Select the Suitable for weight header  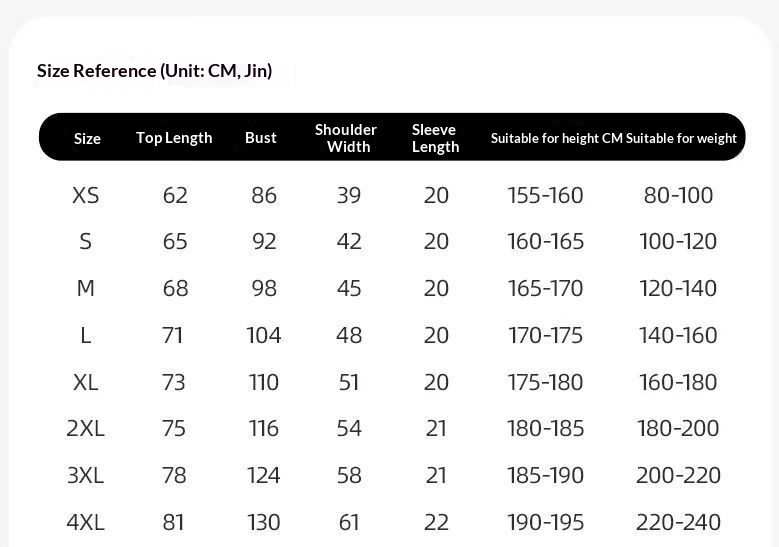(682, 138)
